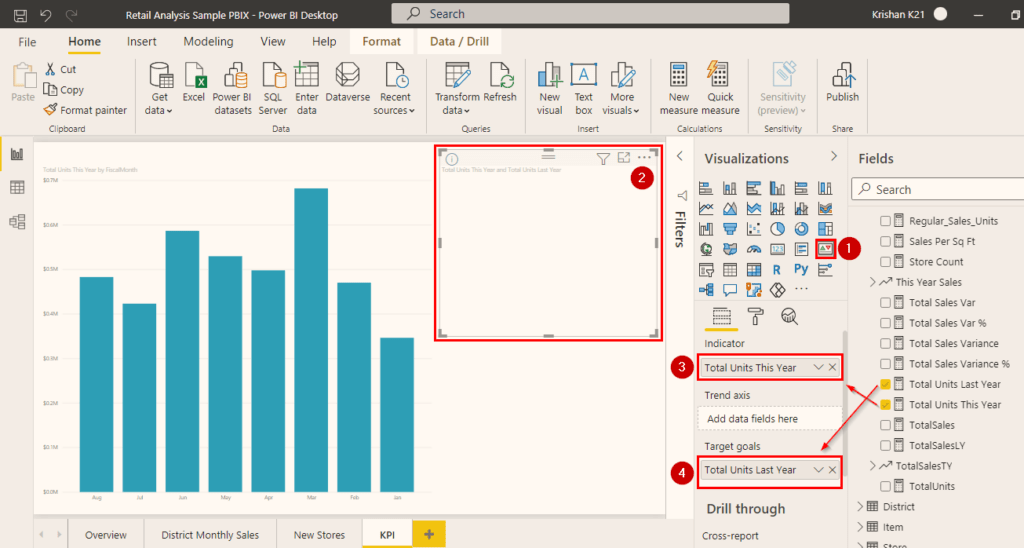The image size is (1024, 548).
Task: Open the Total Units Last Year field dropdown
Action: pyautogui.click(x=818, y=470)
